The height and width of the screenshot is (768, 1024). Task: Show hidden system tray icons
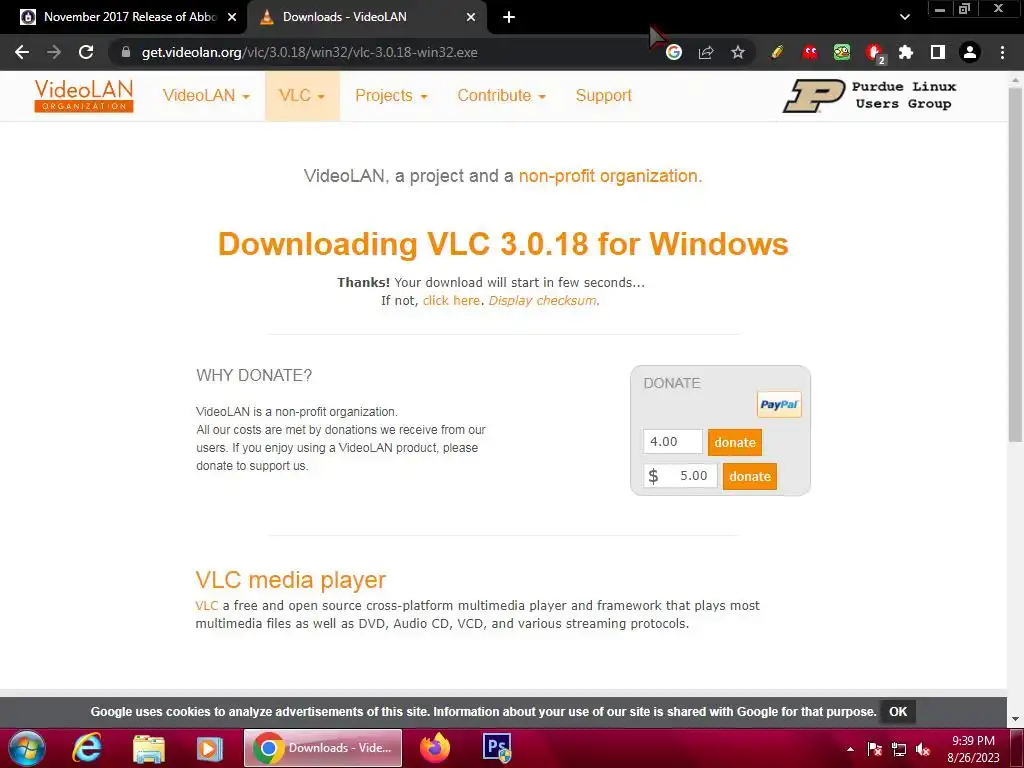click(x=850, y=749)
